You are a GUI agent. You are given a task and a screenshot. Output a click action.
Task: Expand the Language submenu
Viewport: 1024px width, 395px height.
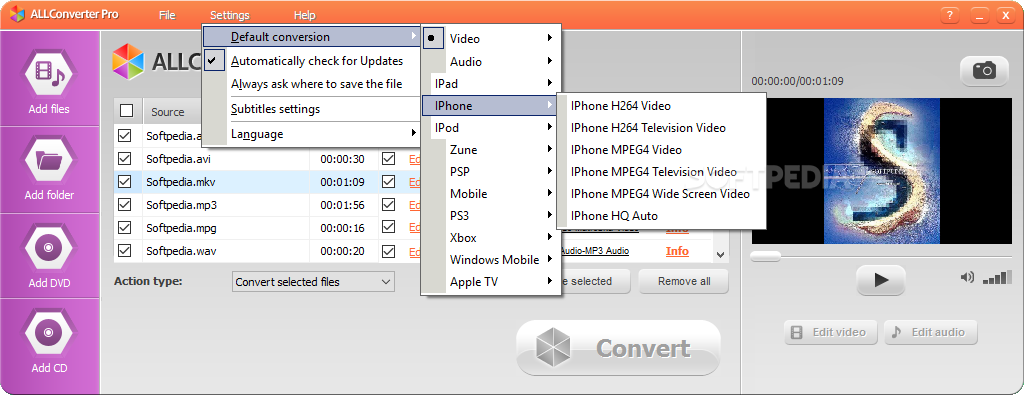pyautogui.click(x=312, y=134)
